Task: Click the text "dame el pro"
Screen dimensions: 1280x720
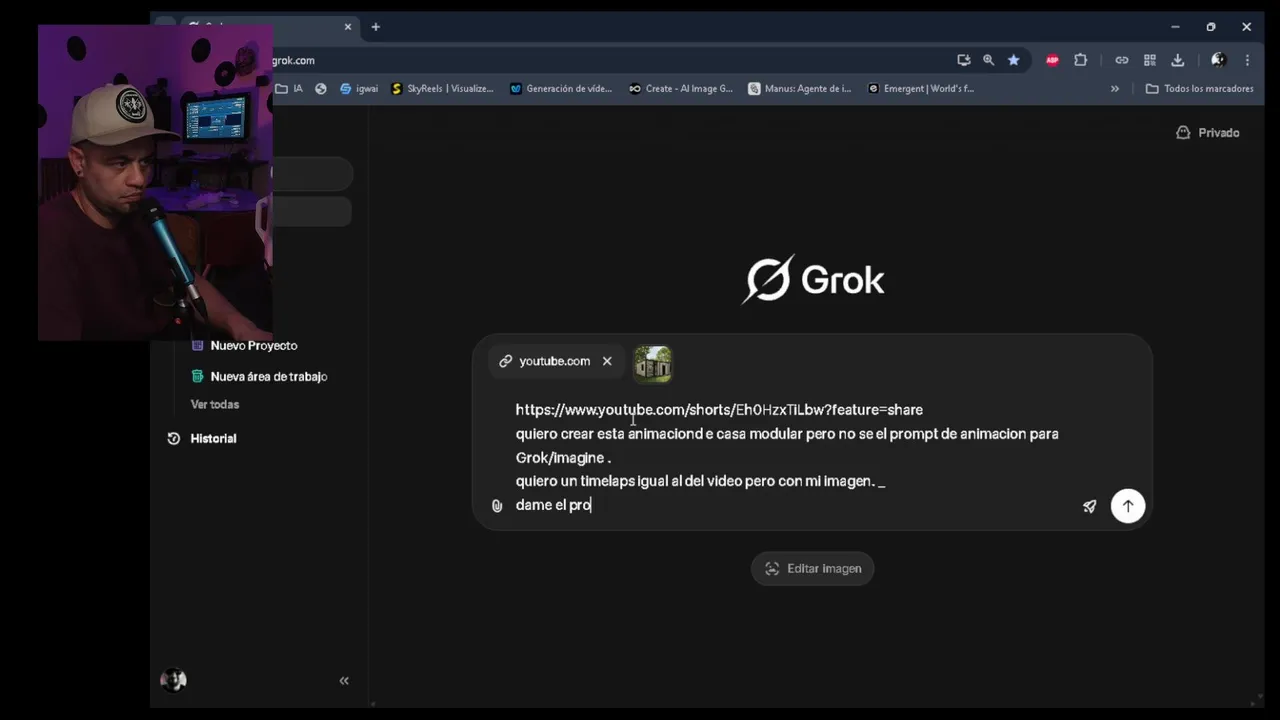Action: pos(553,505)
